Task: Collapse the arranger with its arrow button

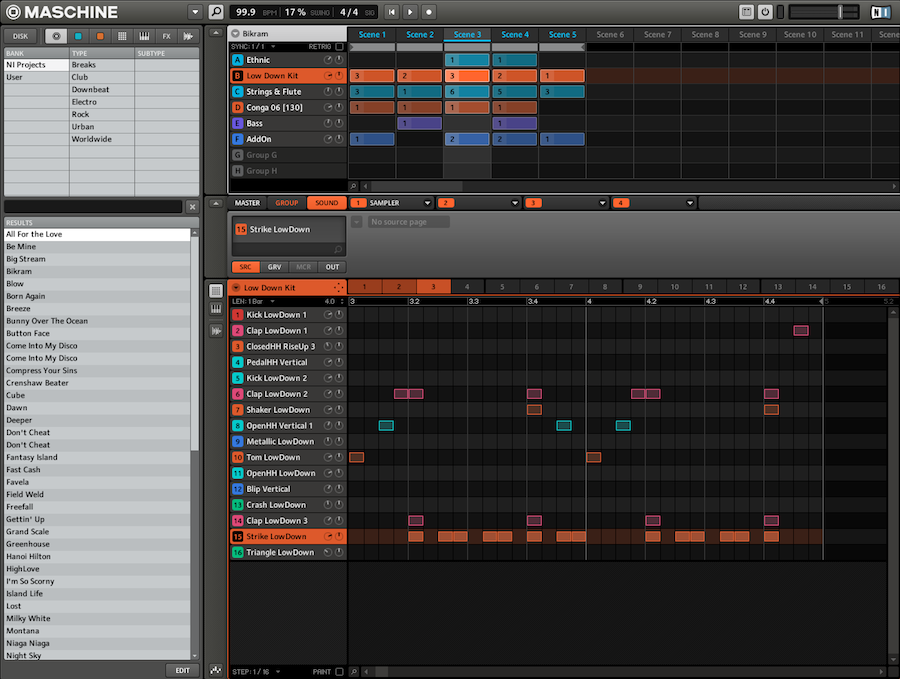Action: pyautogui.click(x=216, y=33)
